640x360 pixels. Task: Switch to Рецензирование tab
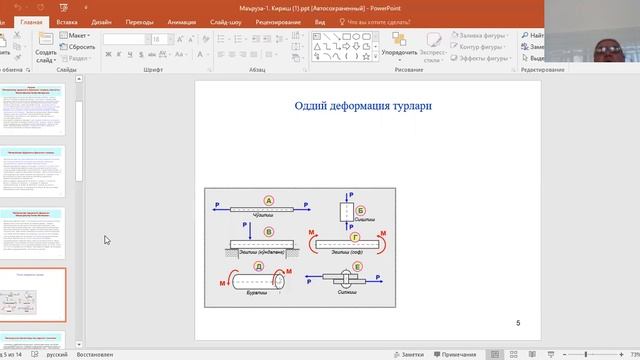pos(278,22)
